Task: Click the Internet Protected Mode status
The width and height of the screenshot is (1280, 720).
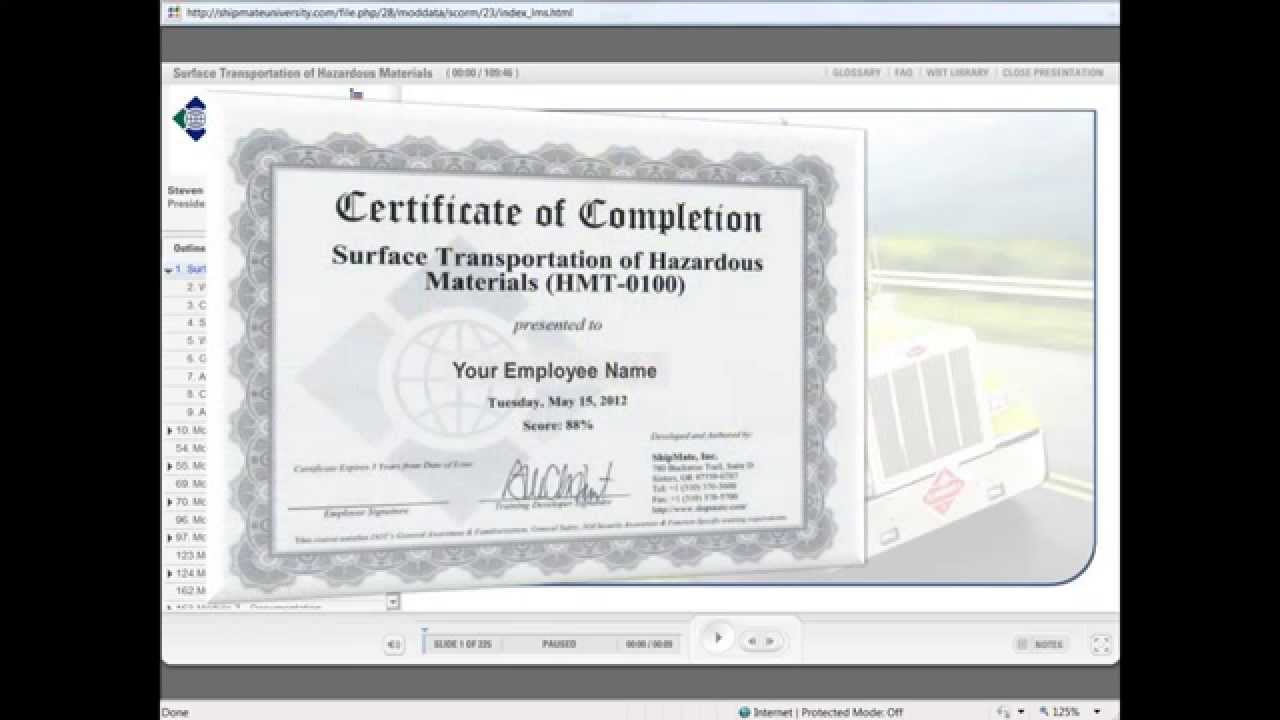Action: pos(820,712)
